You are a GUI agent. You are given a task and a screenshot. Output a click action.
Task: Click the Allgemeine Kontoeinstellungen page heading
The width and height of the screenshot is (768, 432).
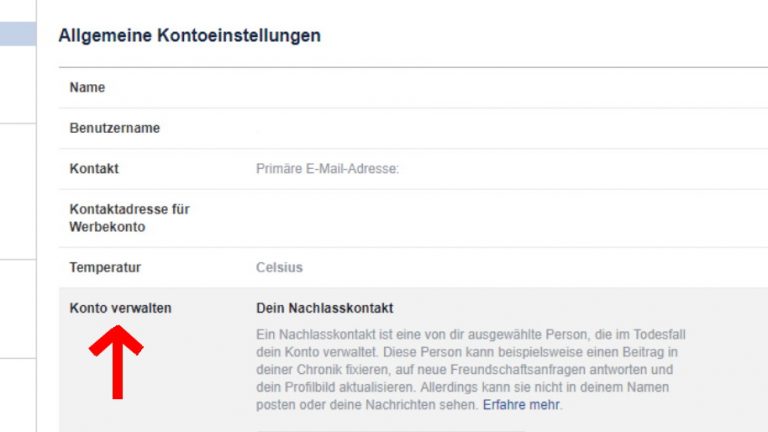point(190,36)
